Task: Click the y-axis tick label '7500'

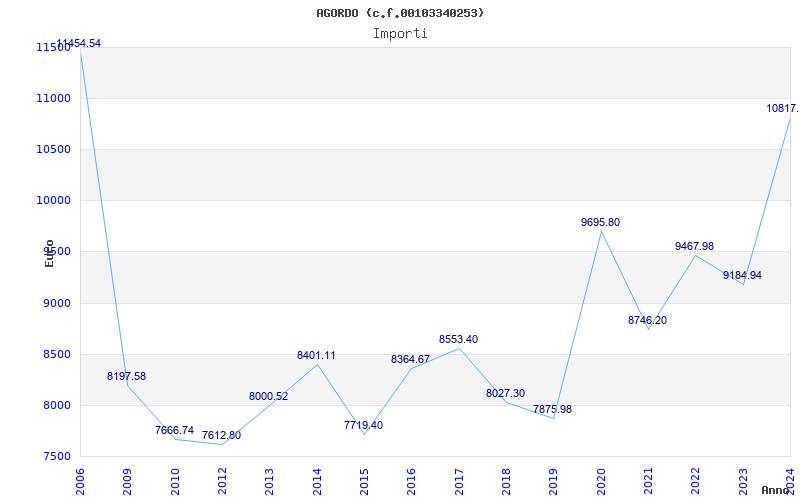Action: pyautogui.click(x=57, y=457)
